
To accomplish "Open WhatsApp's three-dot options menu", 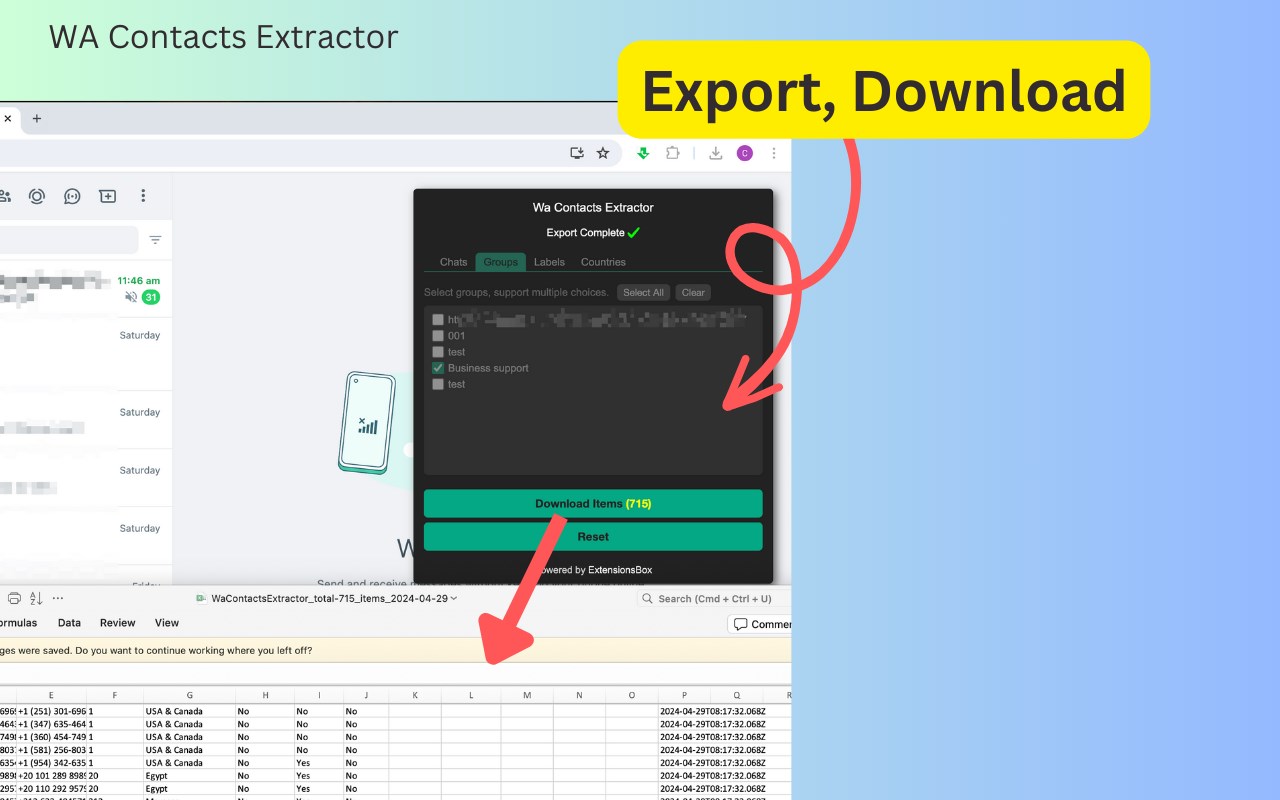I will (144, 196).
